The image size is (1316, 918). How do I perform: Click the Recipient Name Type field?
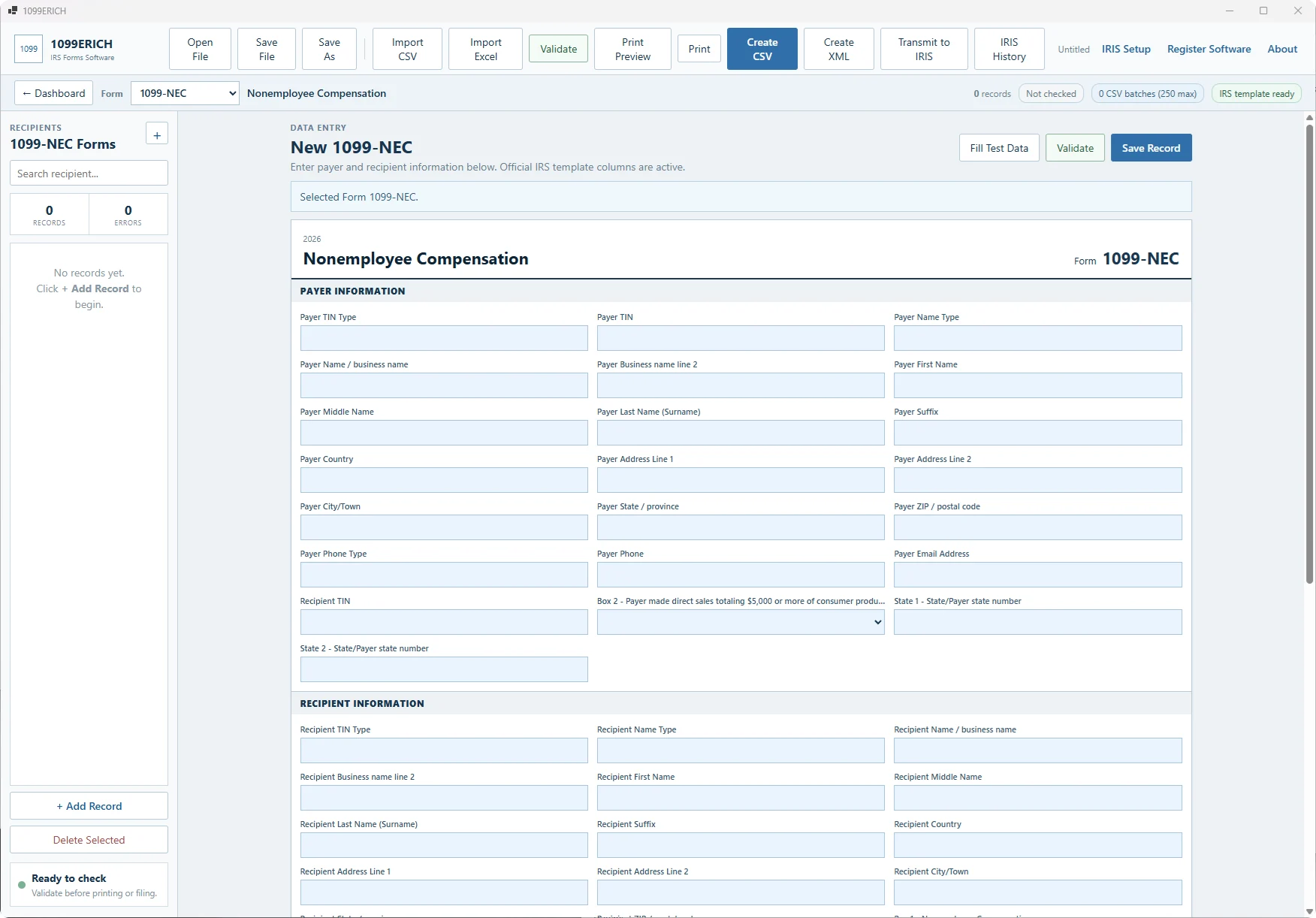point(741,750)
